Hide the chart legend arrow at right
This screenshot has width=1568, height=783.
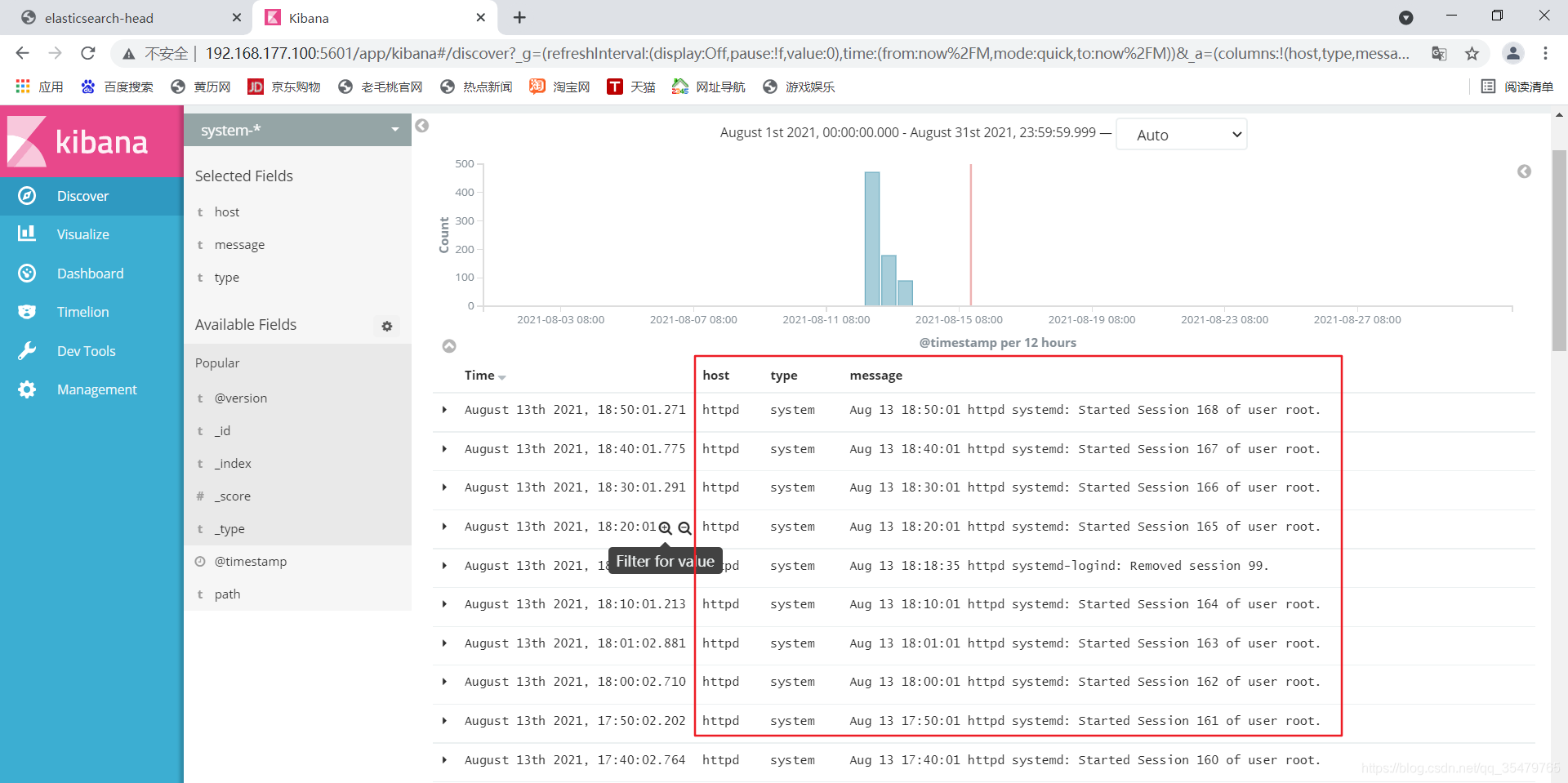(1524, 171)
